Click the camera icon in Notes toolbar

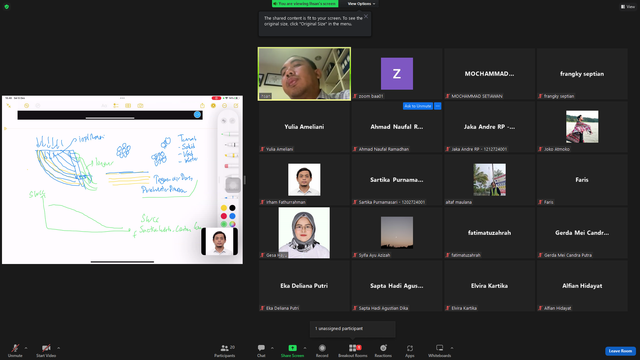[140, 106]
